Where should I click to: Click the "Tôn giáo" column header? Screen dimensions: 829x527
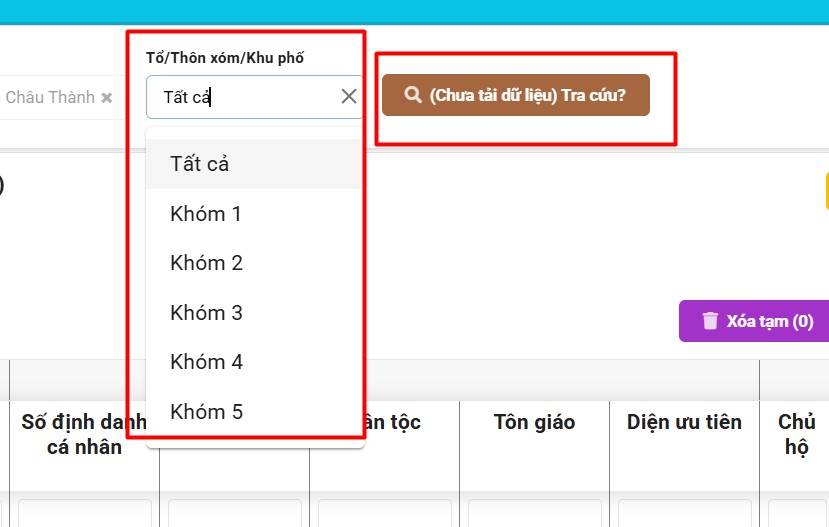tap(534, 422)
